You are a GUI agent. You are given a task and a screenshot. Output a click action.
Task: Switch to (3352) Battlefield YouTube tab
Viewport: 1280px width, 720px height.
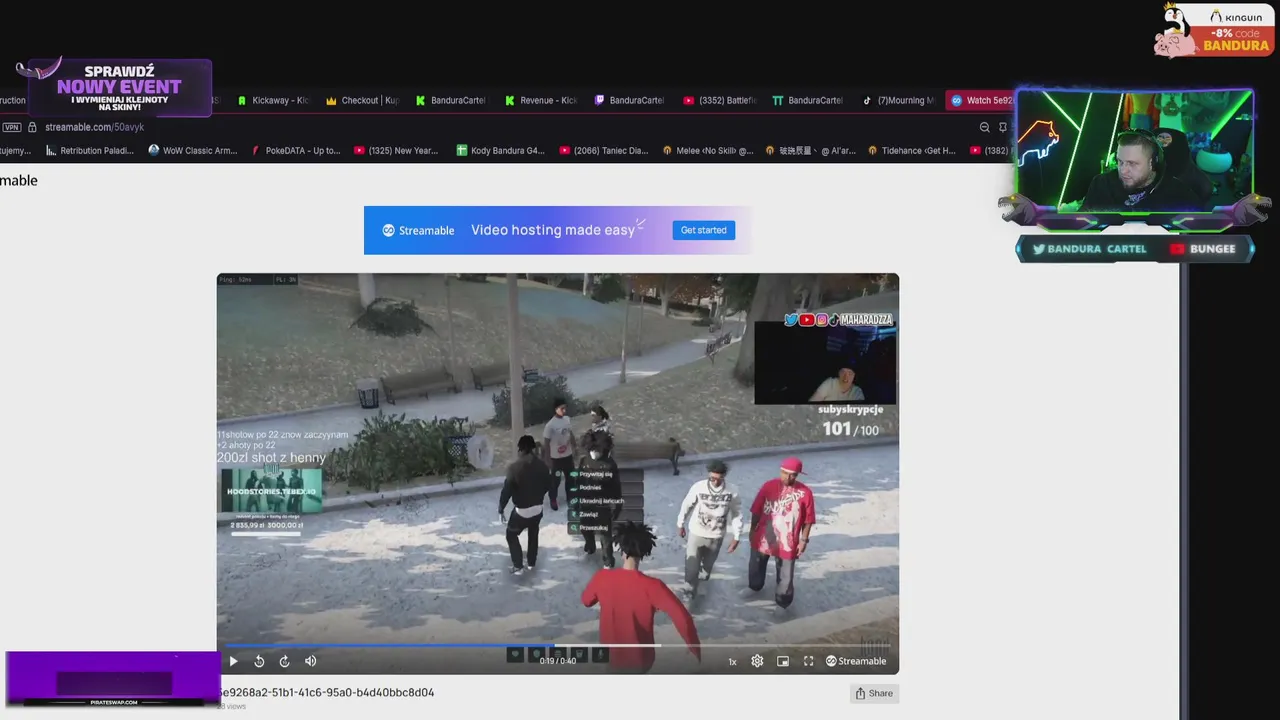pyautogui.click(x=720, y=100)
